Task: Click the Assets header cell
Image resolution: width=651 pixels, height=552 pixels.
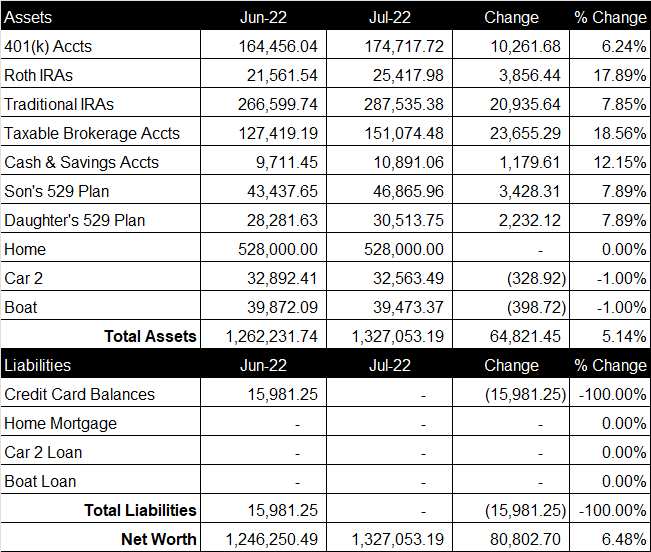Action: 100,16
